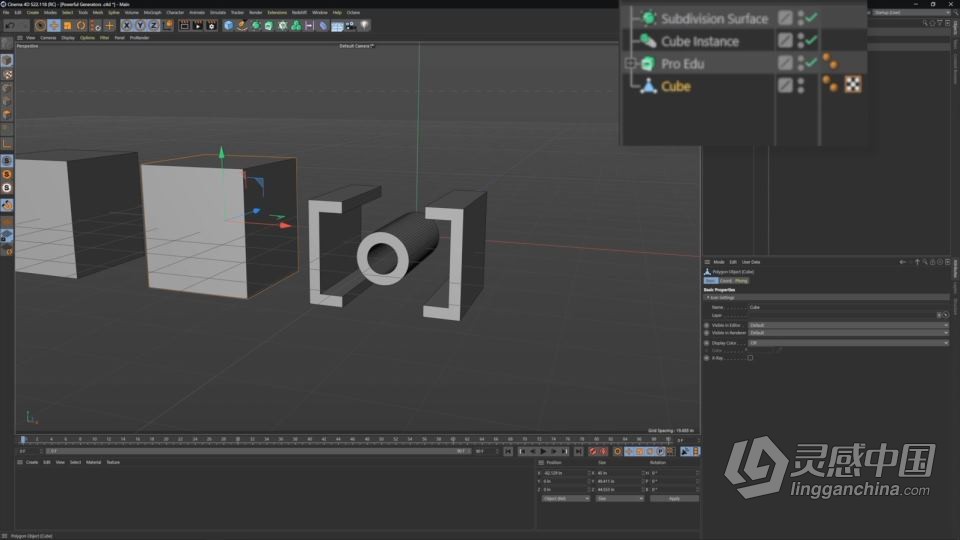
Task: Activate the Scale tool
Action: [x=67, y=26]
